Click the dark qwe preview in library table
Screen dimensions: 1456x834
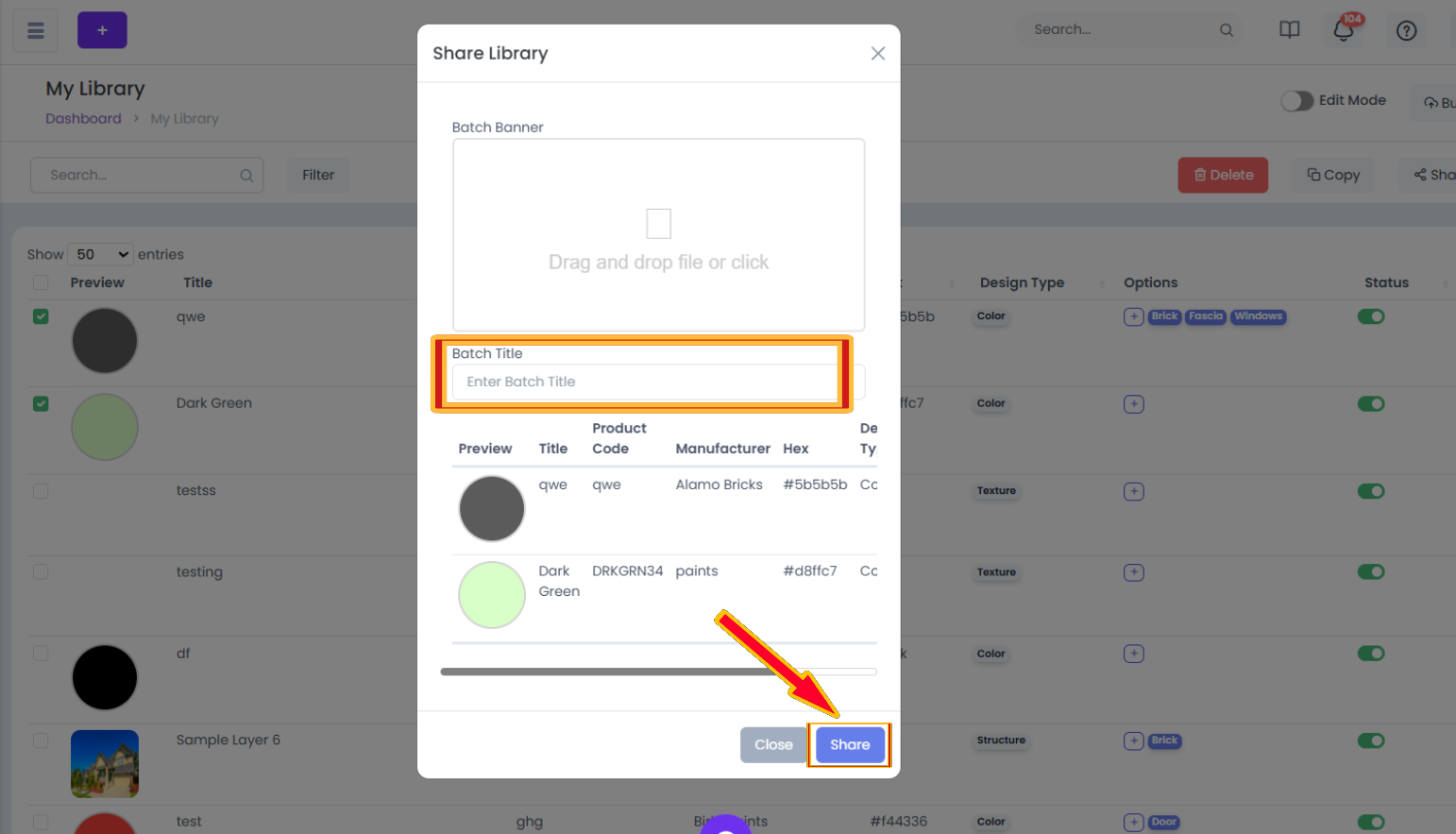pyautogui.click(x=105, y=340)
